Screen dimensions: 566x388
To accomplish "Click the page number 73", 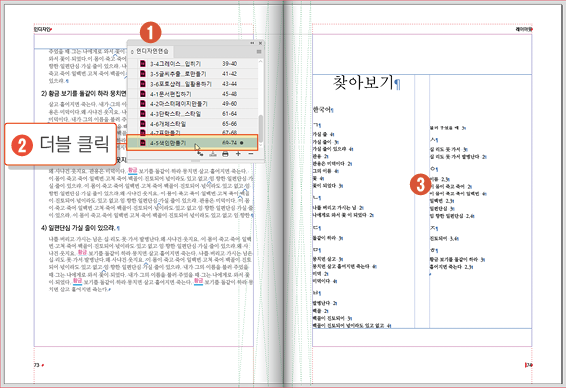I will click(36, 365).
